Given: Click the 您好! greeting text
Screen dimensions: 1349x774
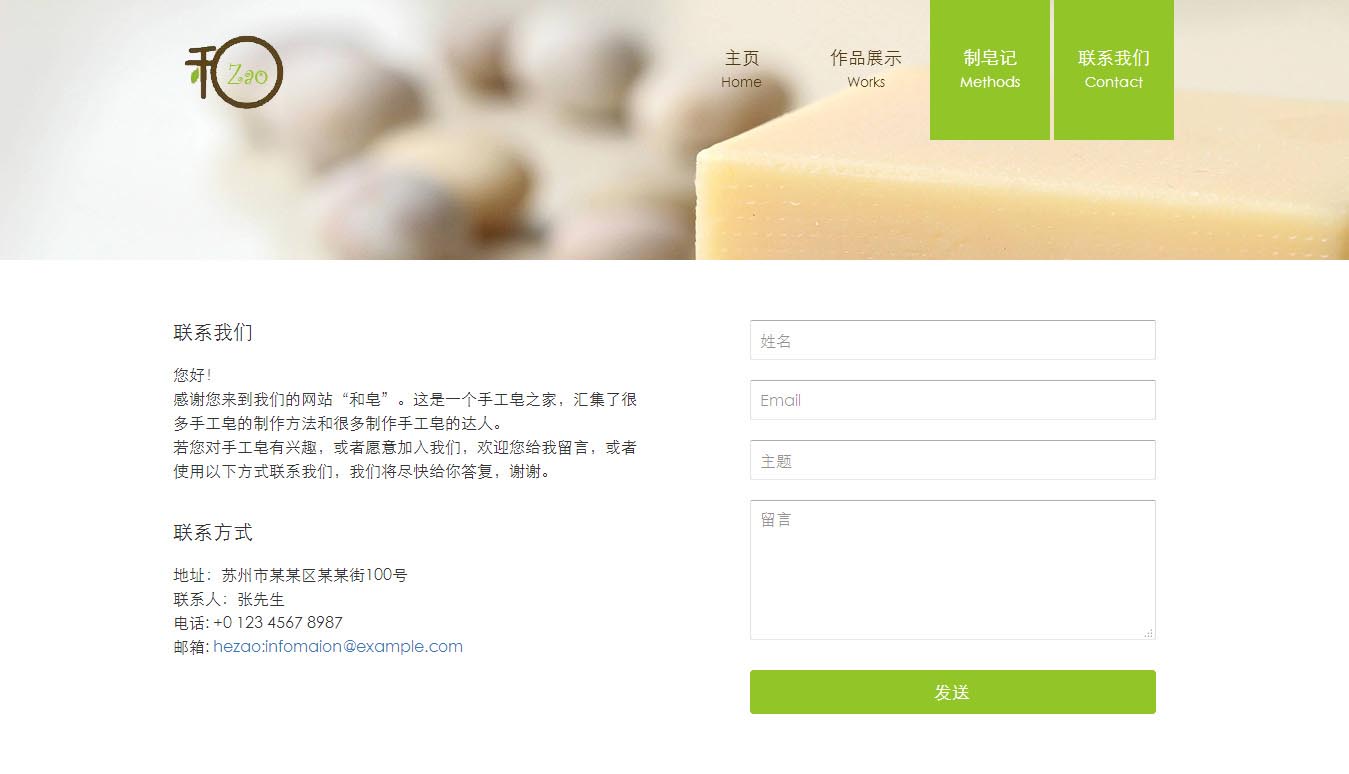Looking at the screenshot, I should [x=193, y=375].
